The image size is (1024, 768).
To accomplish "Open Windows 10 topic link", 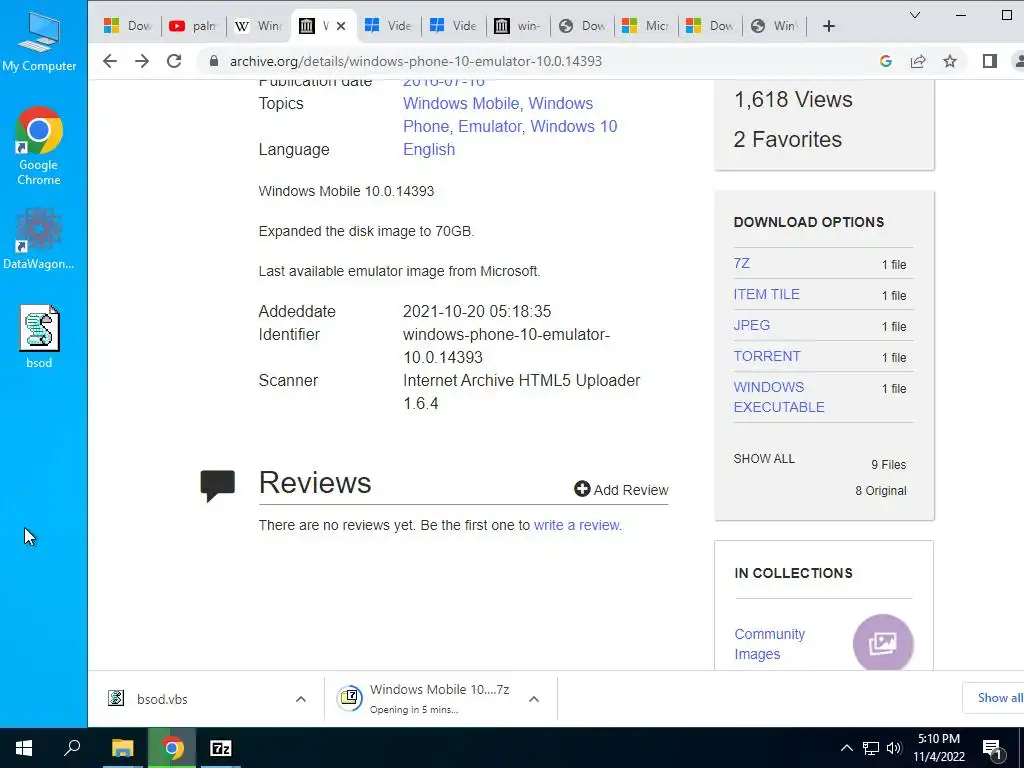I will (573, 127).
